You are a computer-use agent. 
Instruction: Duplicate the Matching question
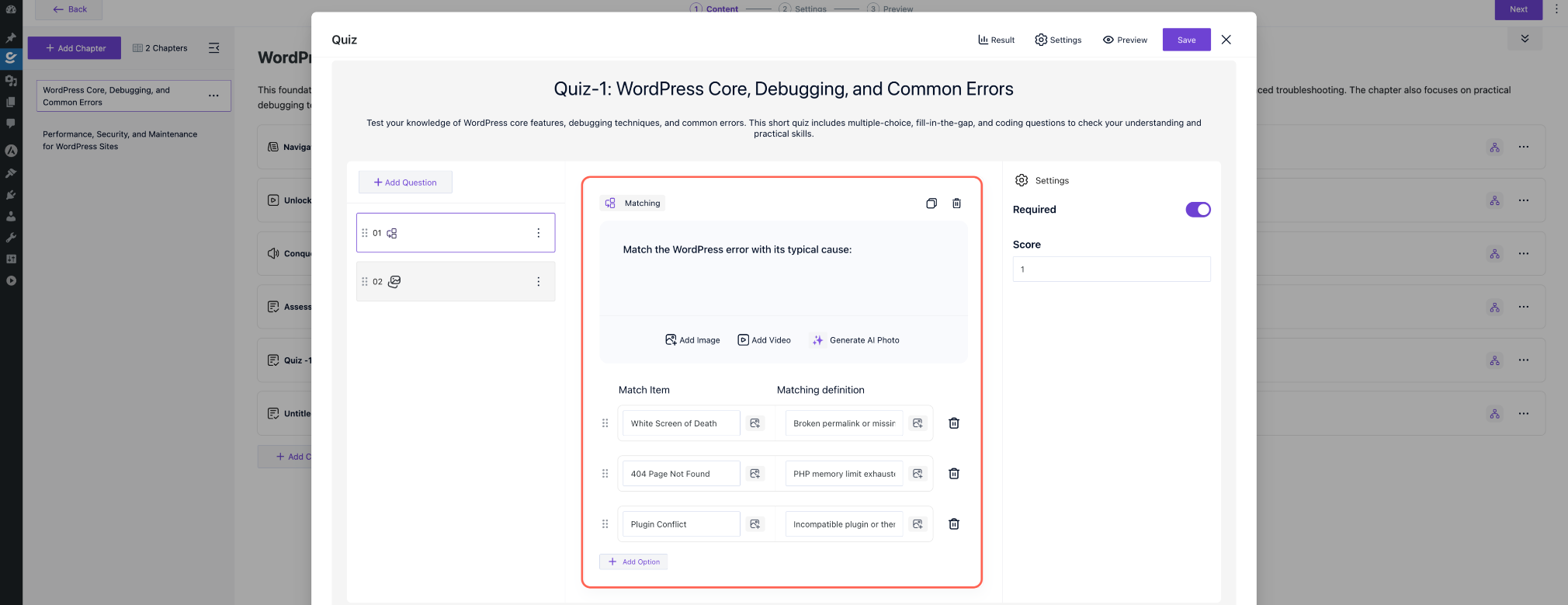click(931, 203)
